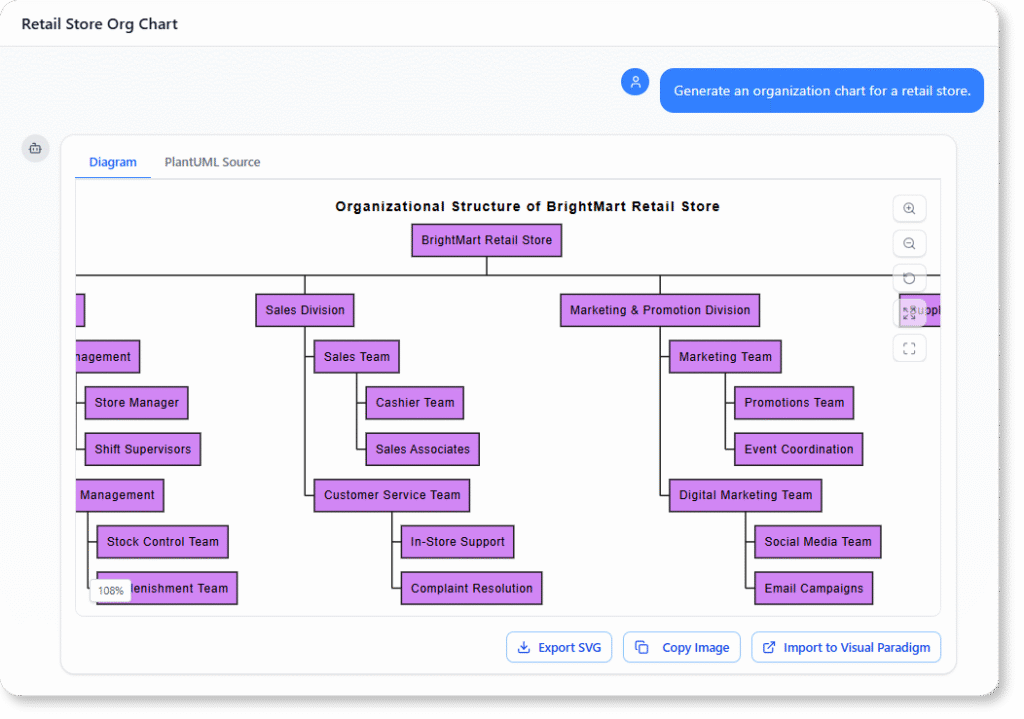Click the Sales Division node

[x=304, y=310]
